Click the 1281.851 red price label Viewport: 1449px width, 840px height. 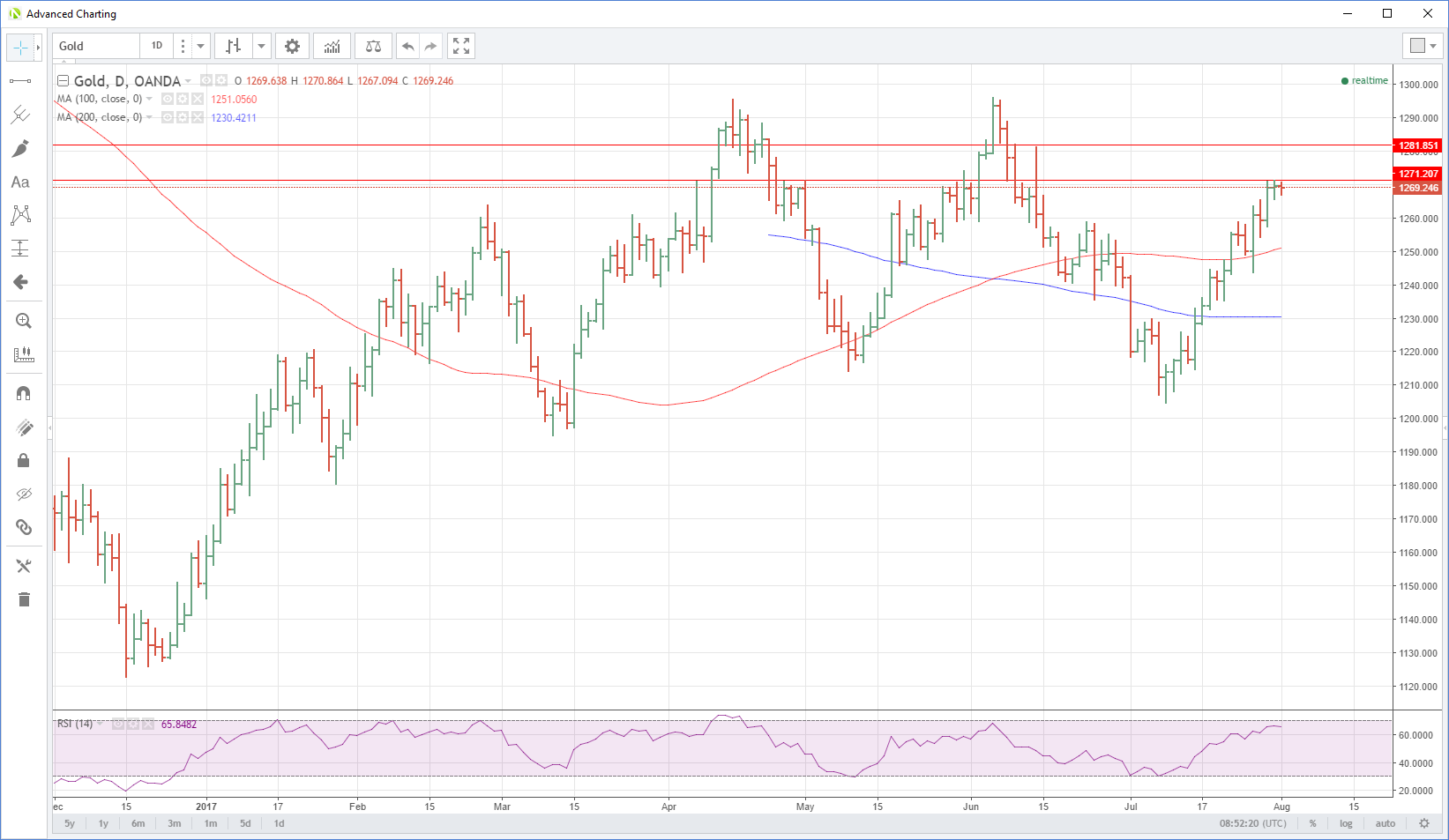click(1418, 145)
